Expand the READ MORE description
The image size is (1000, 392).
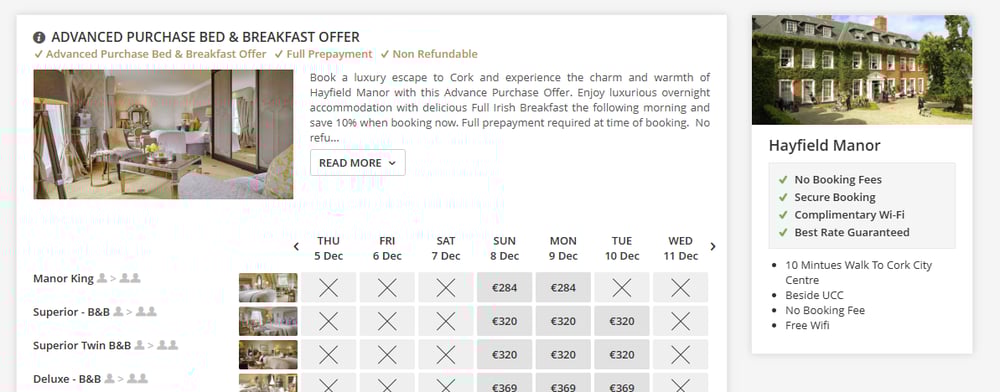pyautogui.click(x=358, y=163)
